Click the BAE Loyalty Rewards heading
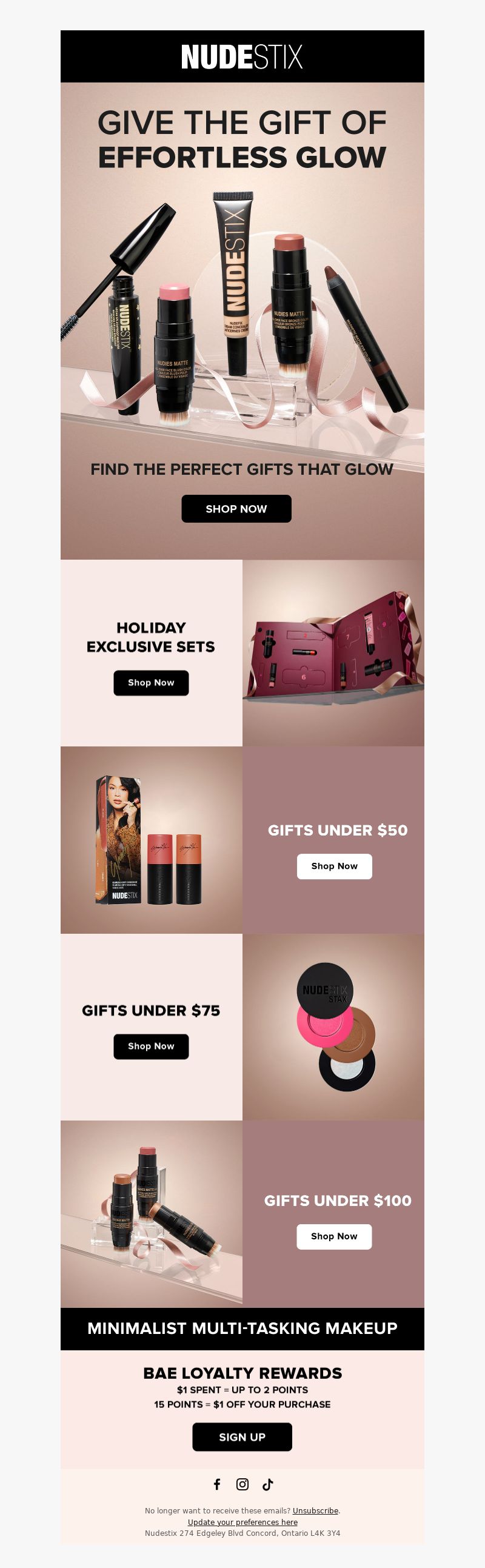Screen dimensions: 485x1568 tap(242, 1373)
